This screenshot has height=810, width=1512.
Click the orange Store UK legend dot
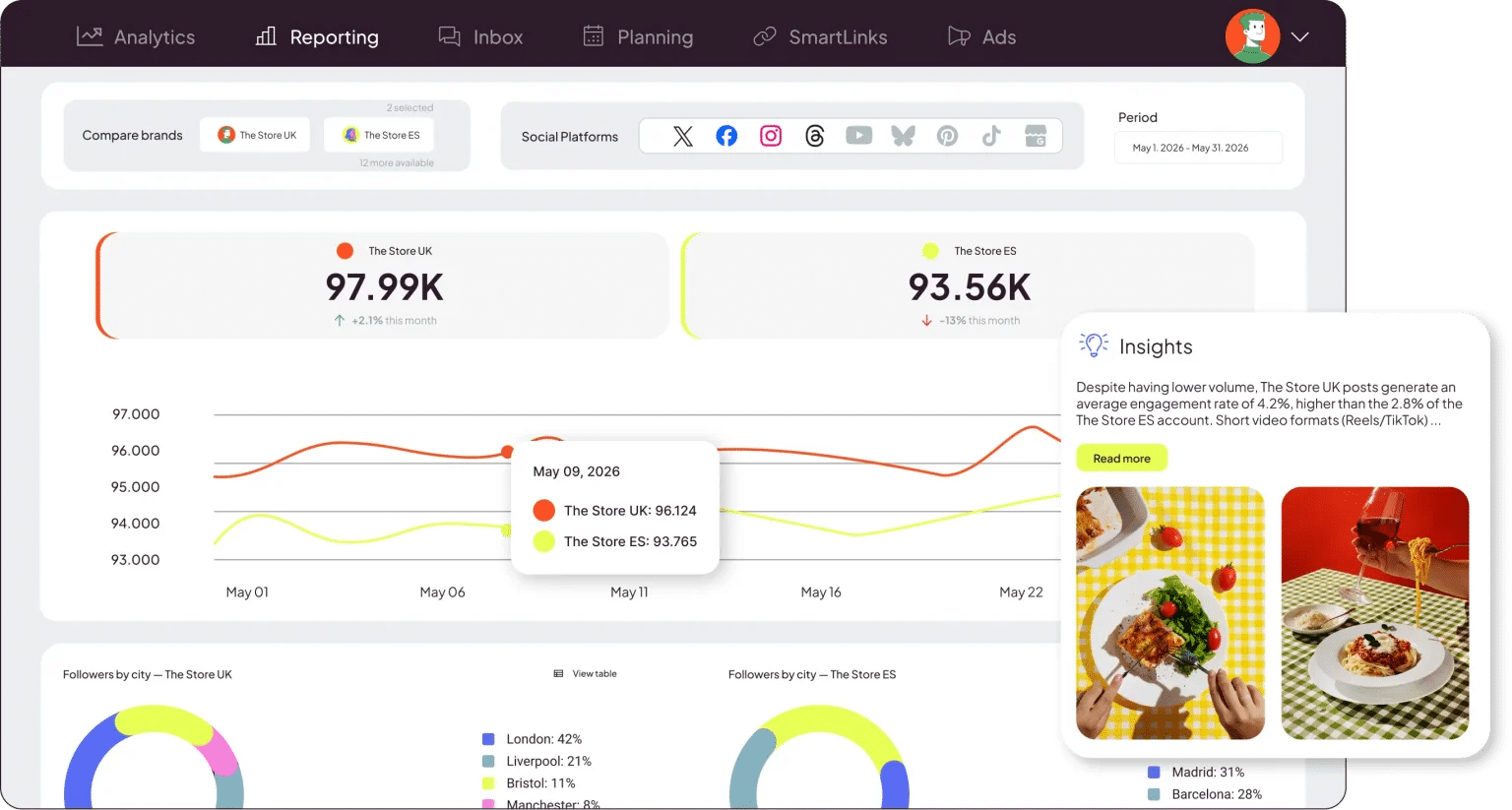click(346, 251)
